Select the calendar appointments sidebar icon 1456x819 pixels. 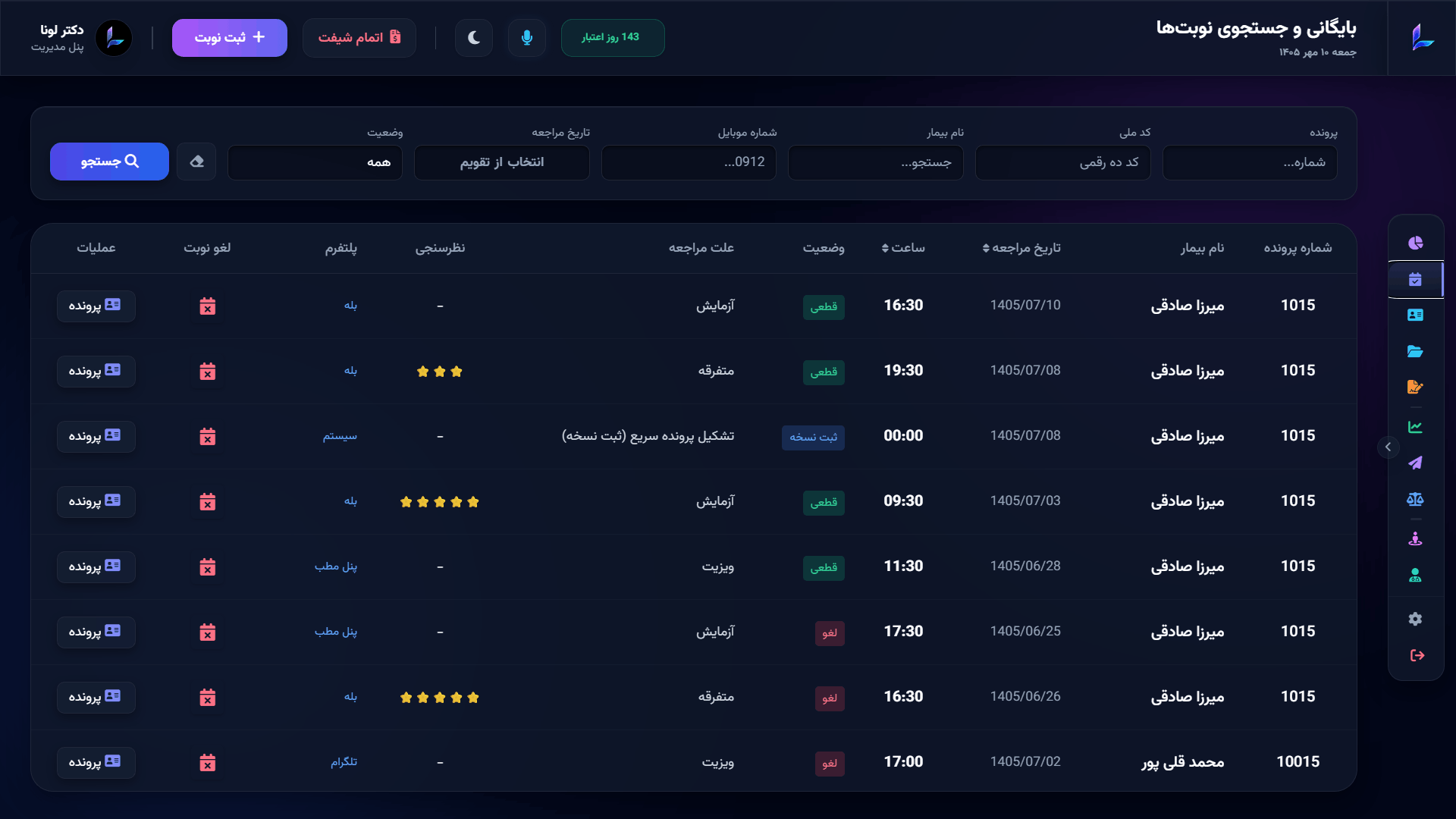tap(1415, 279)
